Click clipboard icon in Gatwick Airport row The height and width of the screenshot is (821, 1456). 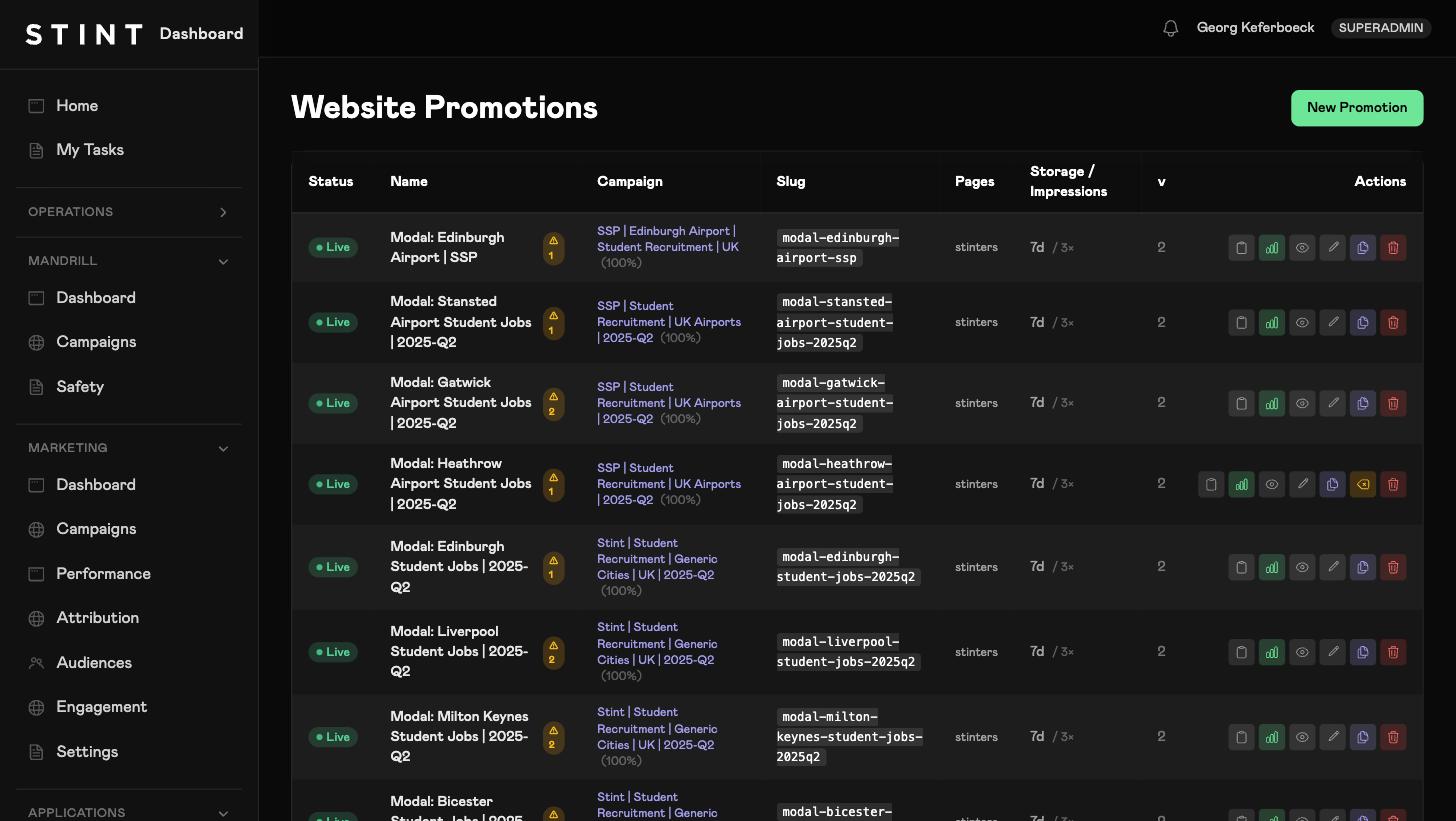pos(1241,404)
